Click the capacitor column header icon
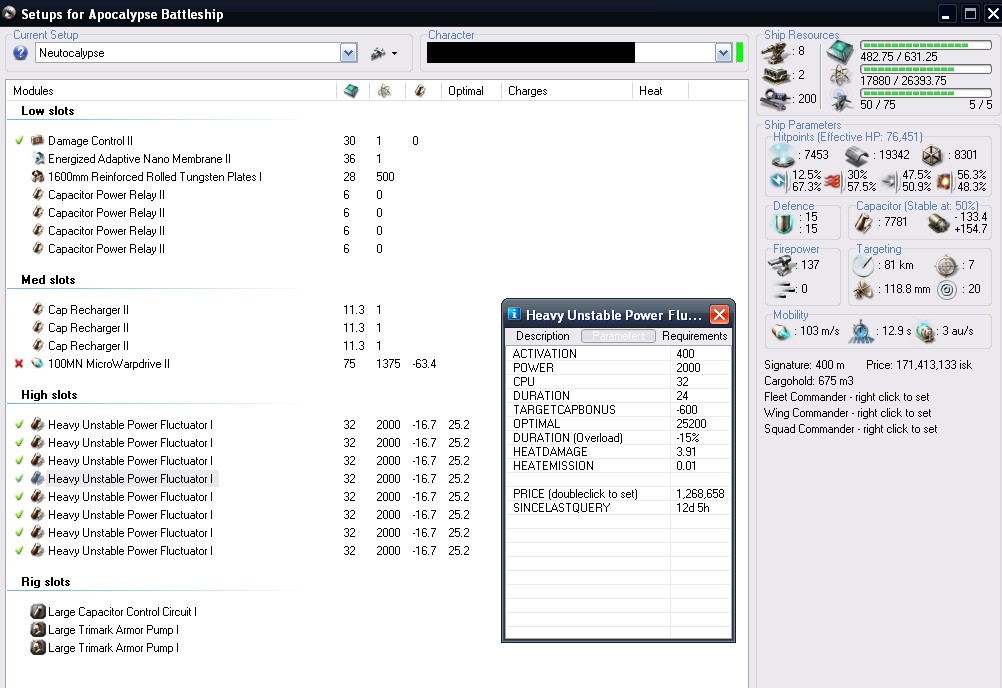 (420, 91)
